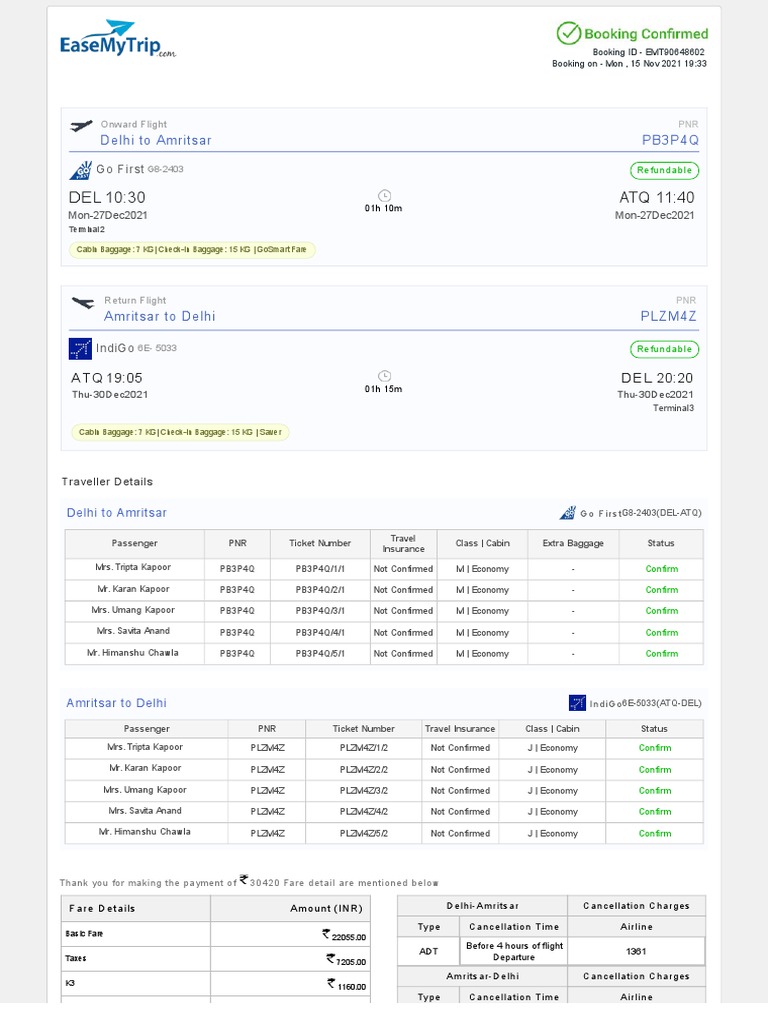
Task: Select the Amritsar to Delhi route heading
Action: tap(160, 316)
